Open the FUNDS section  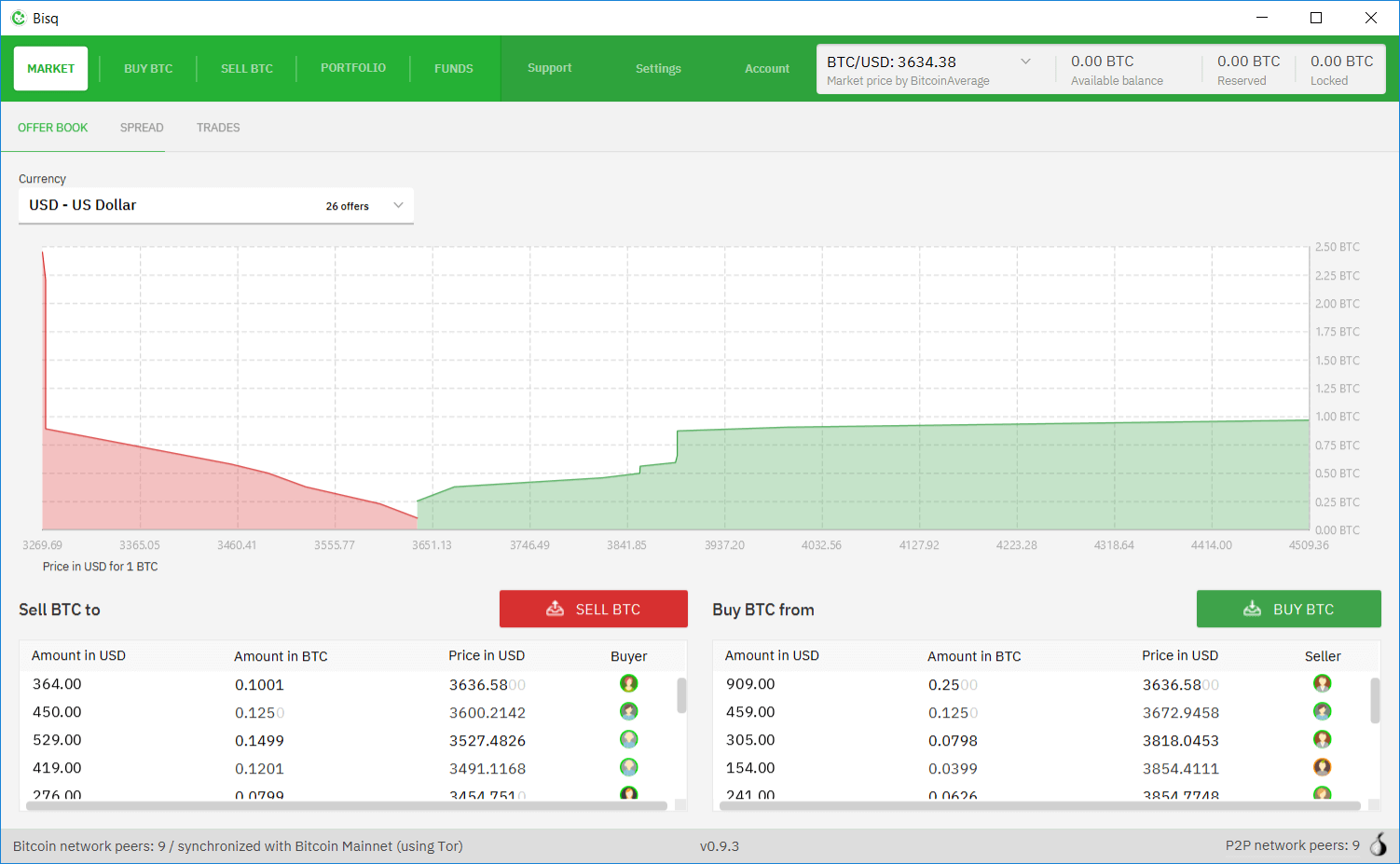coord(454,68)
